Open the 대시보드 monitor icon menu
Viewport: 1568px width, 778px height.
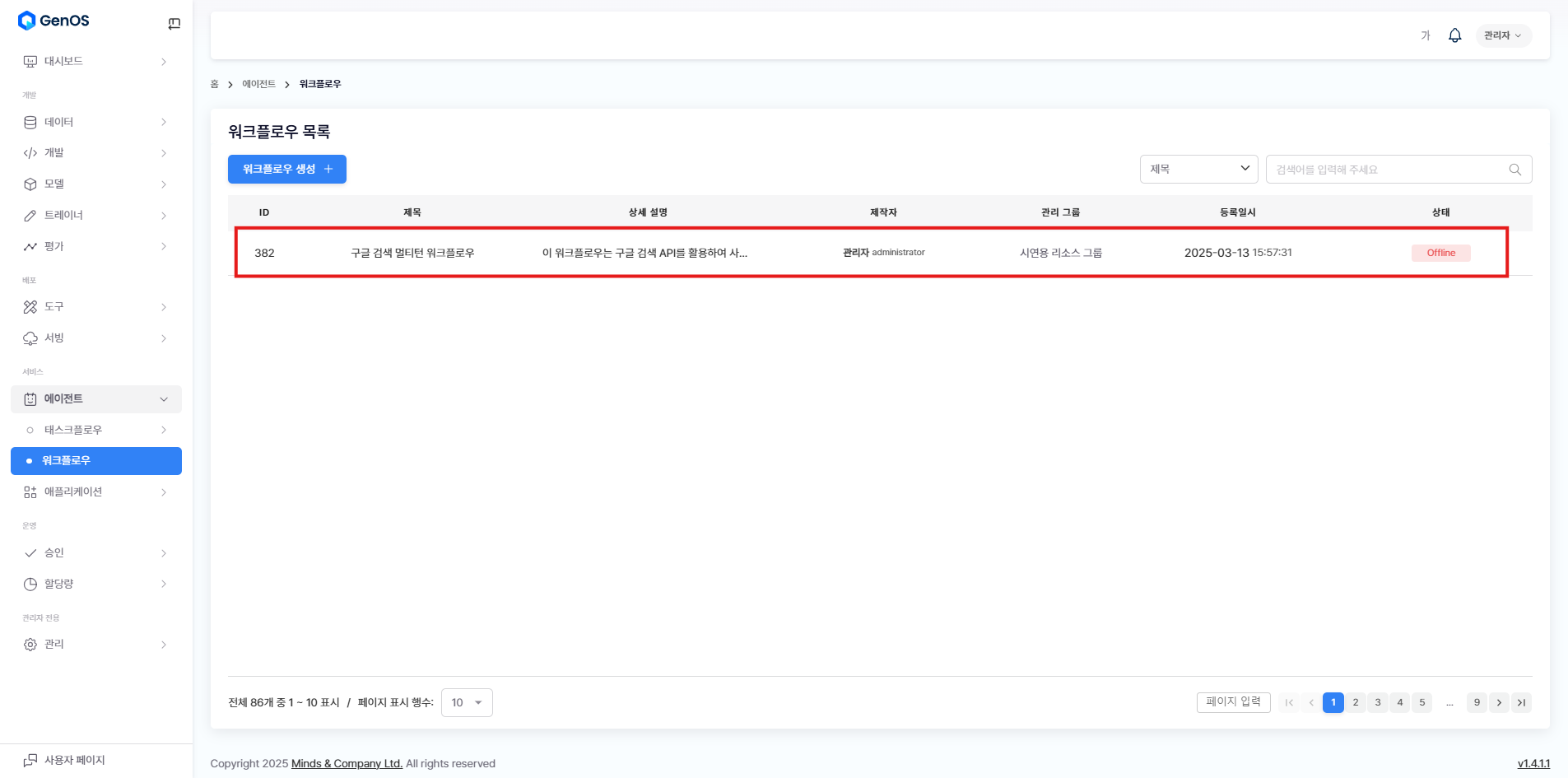tap(30, 62)
